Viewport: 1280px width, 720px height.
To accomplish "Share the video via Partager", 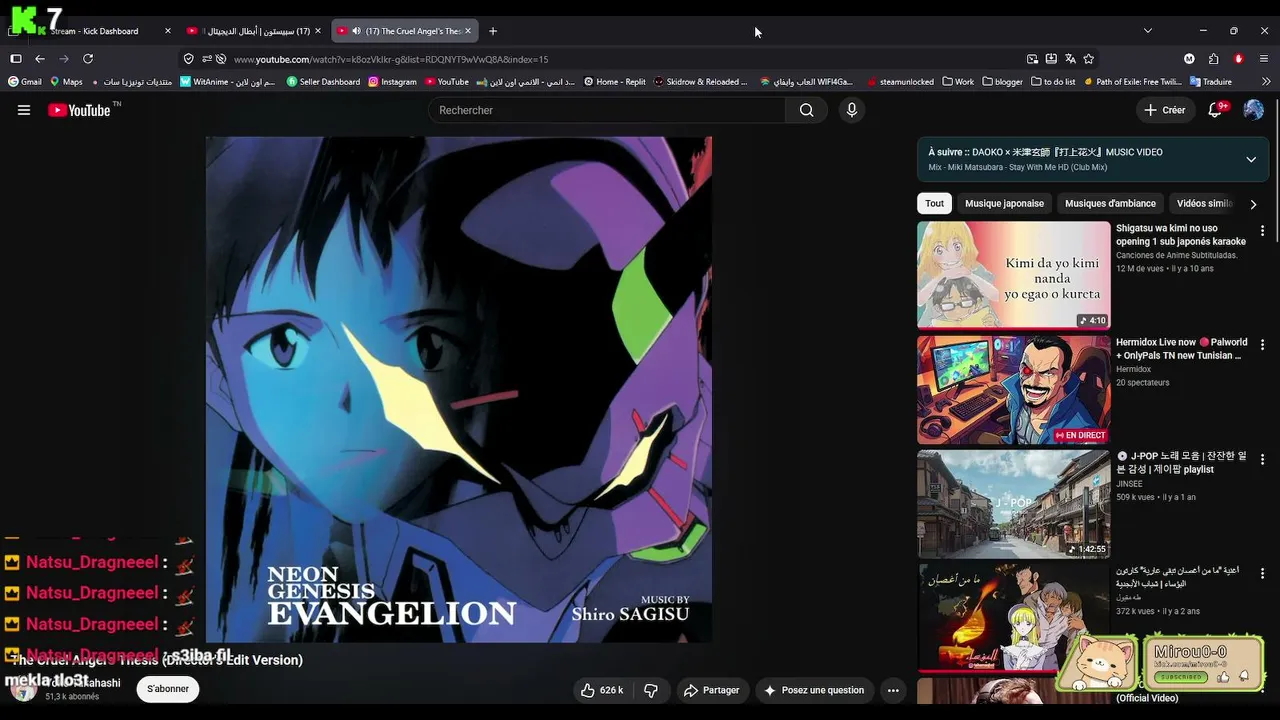I will tap(711, 690).
